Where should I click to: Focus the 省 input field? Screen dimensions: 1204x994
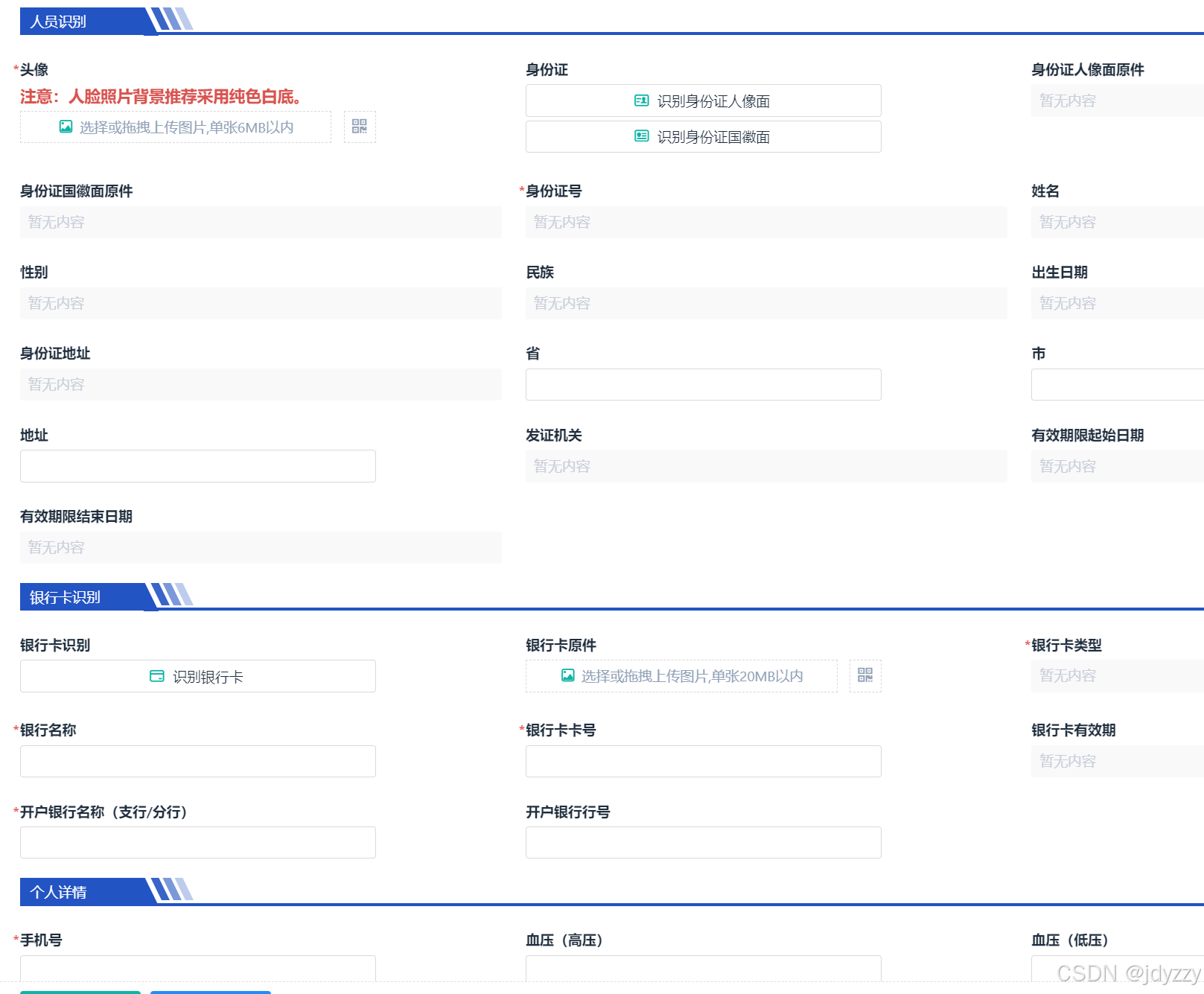point(704,384)
